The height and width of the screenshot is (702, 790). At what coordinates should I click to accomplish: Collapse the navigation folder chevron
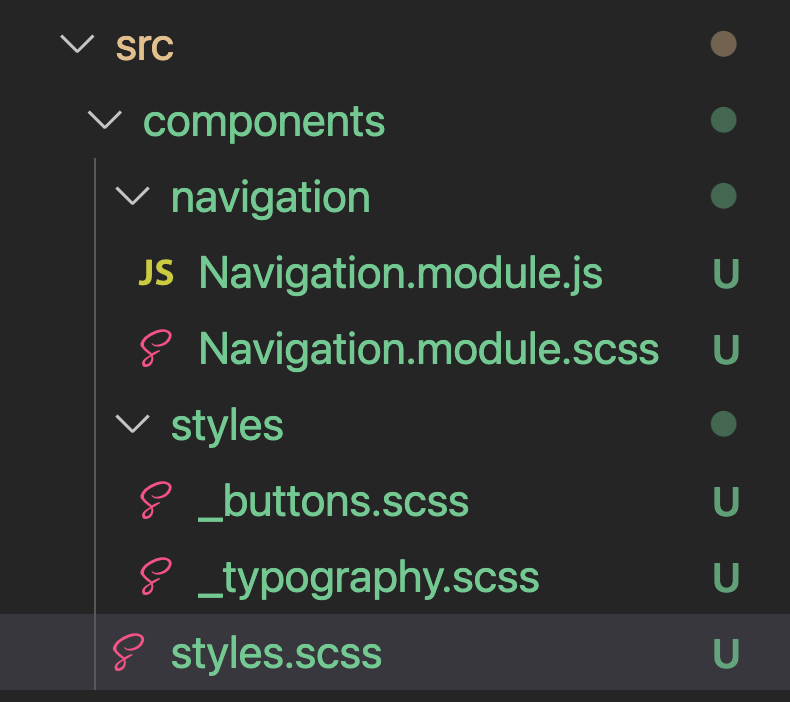[x=131, y=197]
